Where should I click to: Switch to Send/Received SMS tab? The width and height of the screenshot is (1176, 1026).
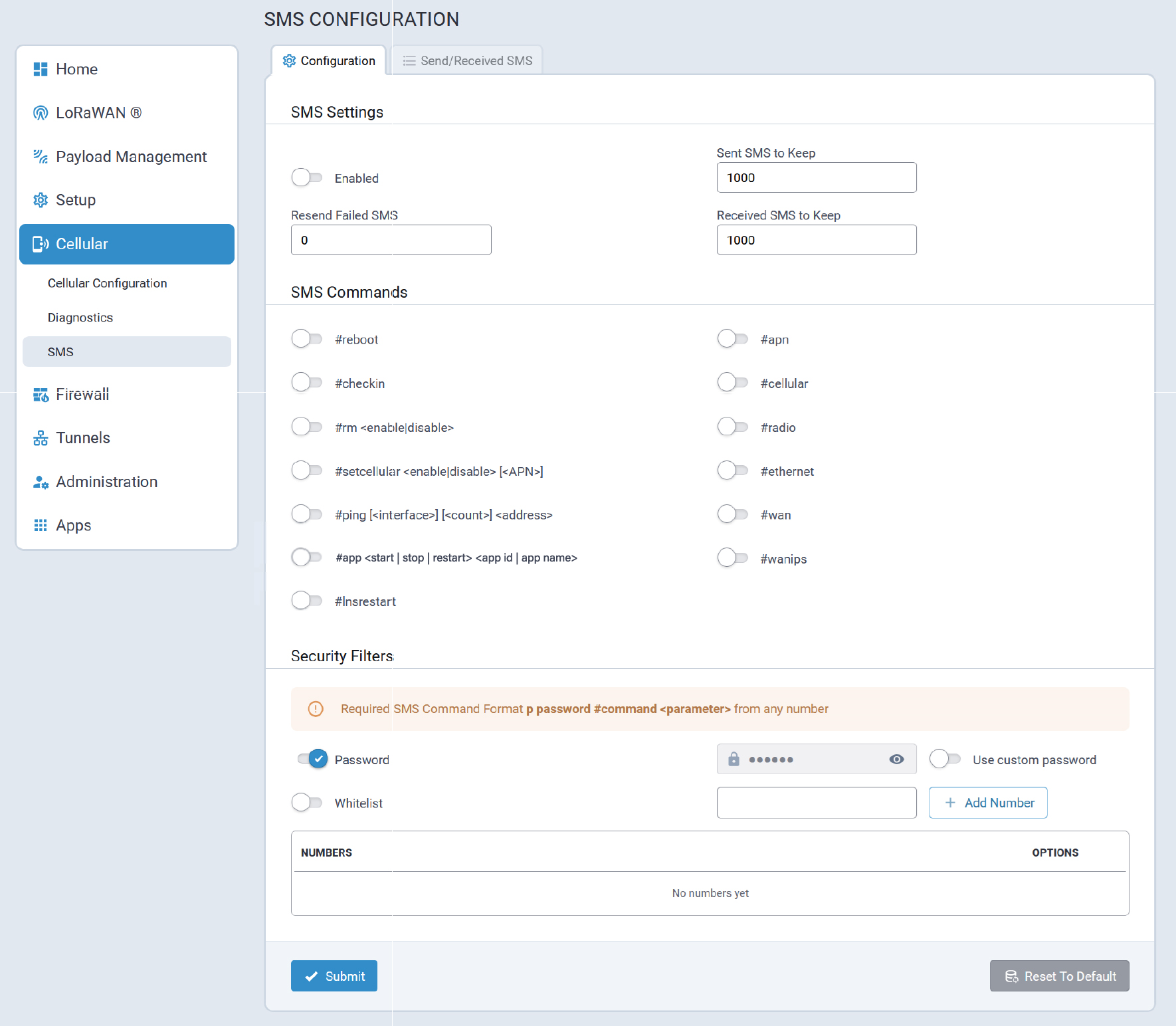(x=467, y=61)
